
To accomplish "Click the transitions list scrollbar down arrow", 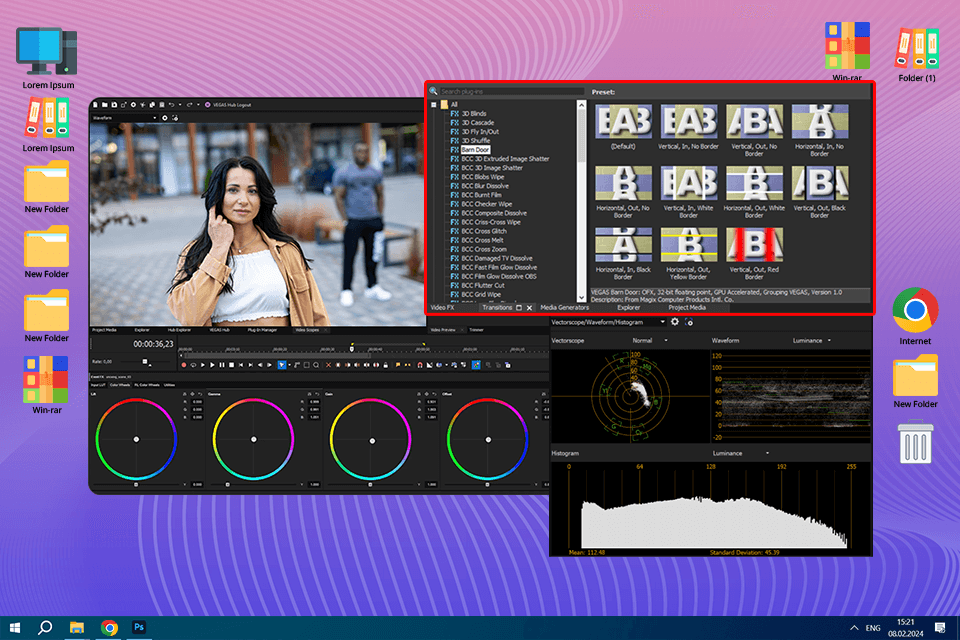I will (581, 298).
